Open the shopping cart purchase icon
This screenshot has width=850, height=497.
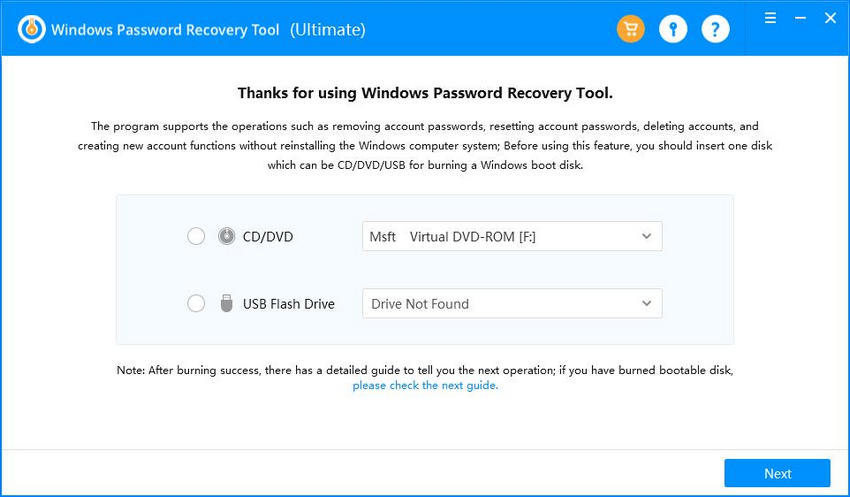pyautogui.click(x=630, y=29)
